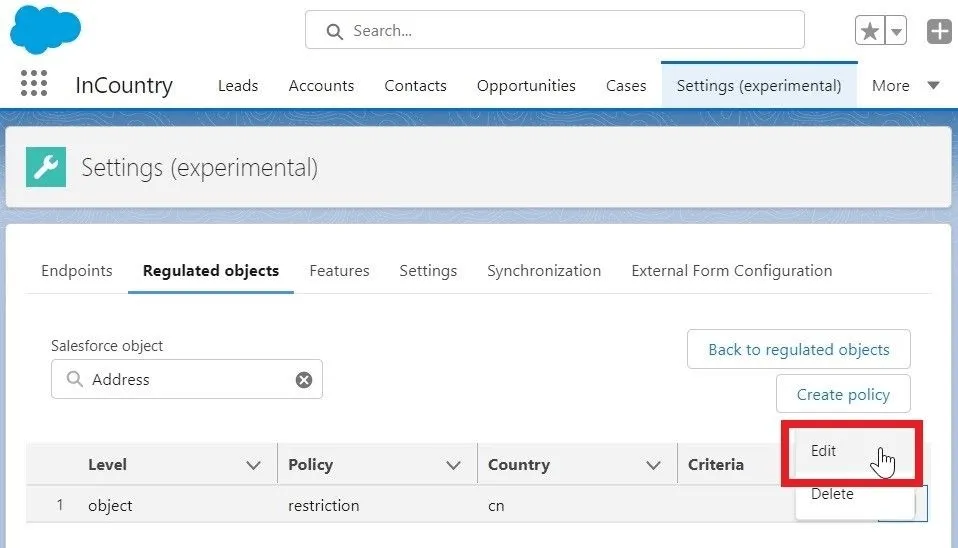The height and width of the screenshot is (548, 958).
Task: Open the Policy column dropdown chevron
Action: [453, 465]
